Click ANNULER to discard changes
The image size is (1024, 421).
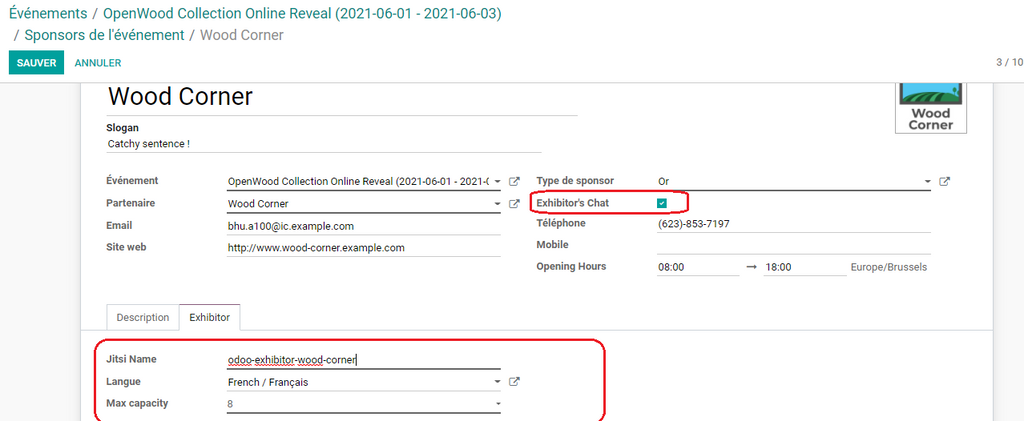point(98,63)
